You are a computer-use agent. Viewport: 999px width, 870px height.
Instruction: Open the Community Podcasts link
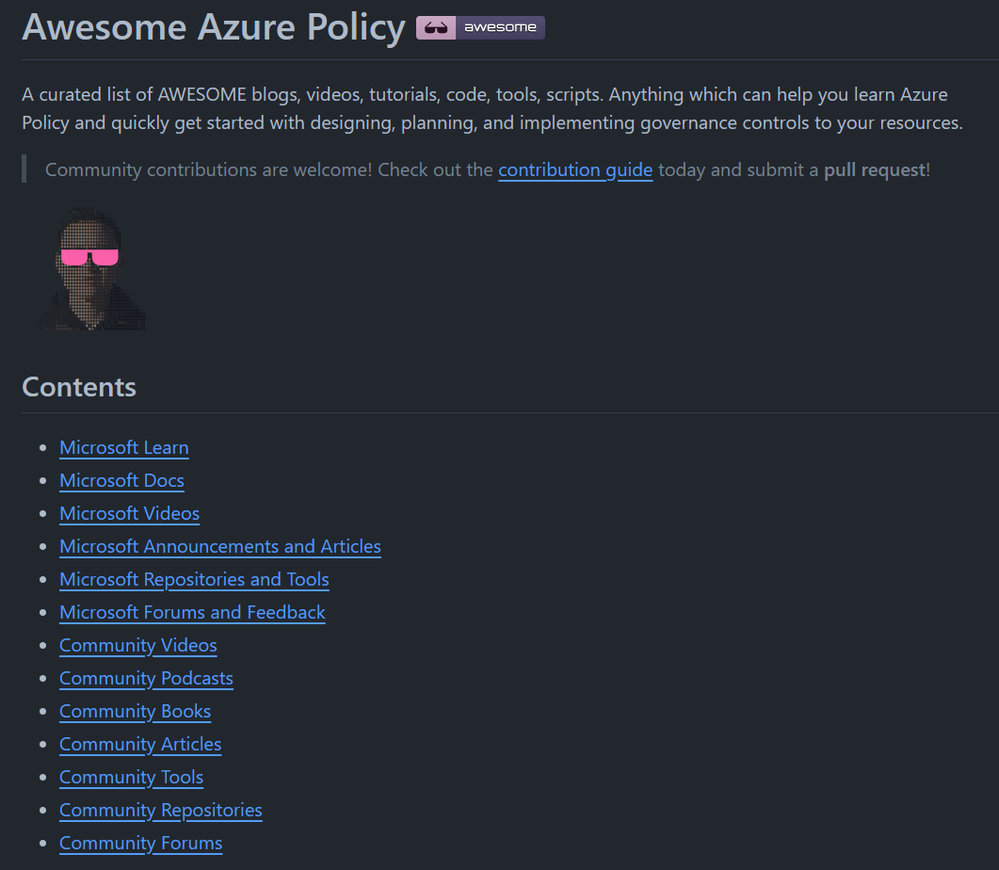(146, 679)
